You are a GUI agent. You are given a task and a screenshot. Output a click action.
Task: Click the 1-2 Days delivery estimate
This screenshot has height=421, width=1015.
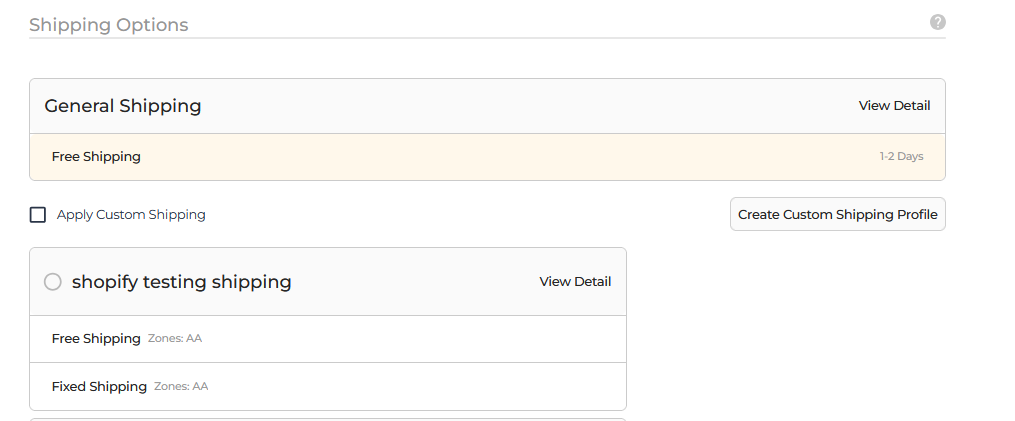901,157
